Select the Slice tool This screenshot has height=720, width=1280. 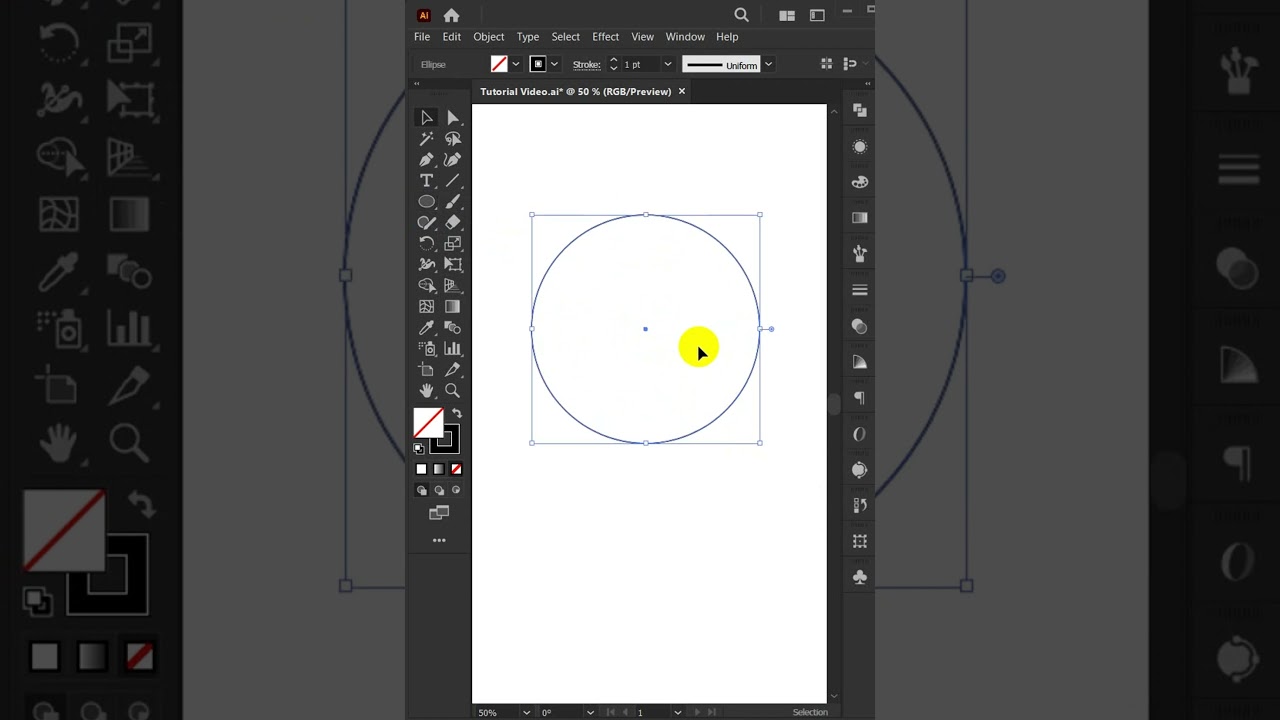click(x=453, y=370)
